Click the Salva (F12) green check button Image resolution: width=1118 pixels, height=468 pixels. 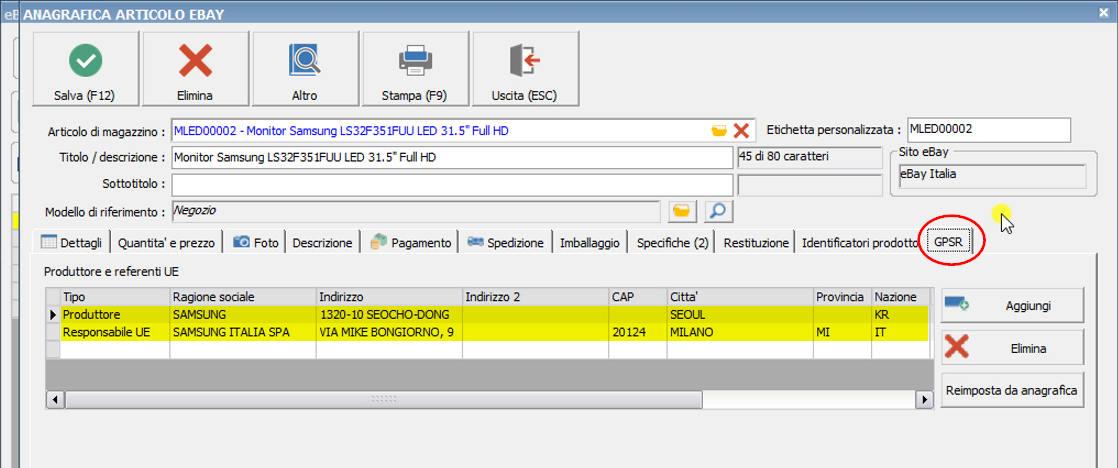coord(85,69)
